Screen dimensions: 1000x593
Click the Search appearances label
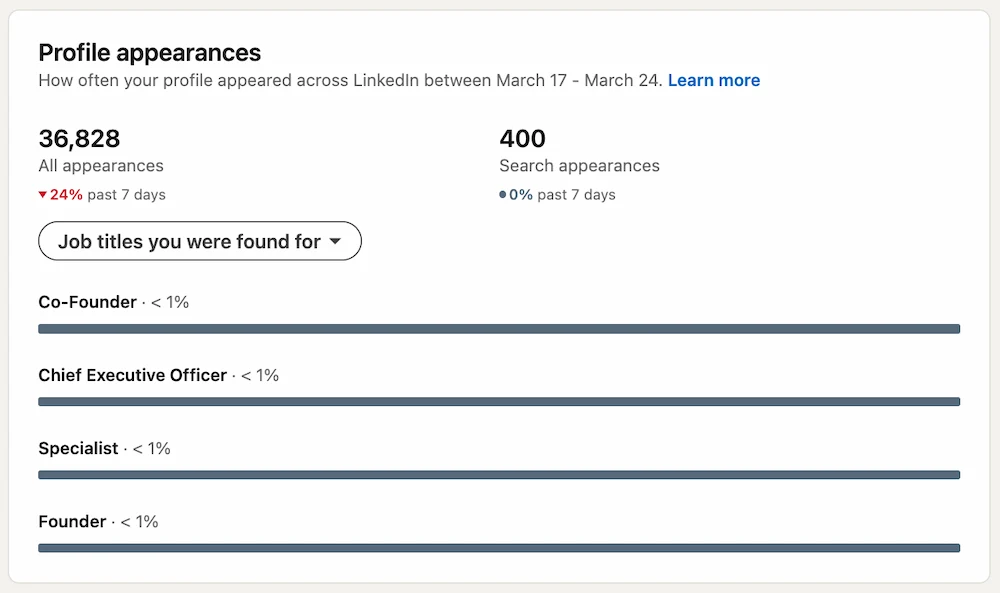click(579, 166)
